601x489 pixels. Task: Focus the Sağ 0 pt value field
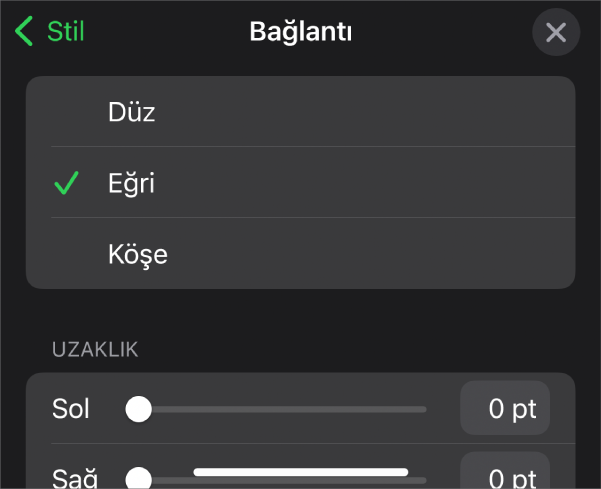(505, 476)
